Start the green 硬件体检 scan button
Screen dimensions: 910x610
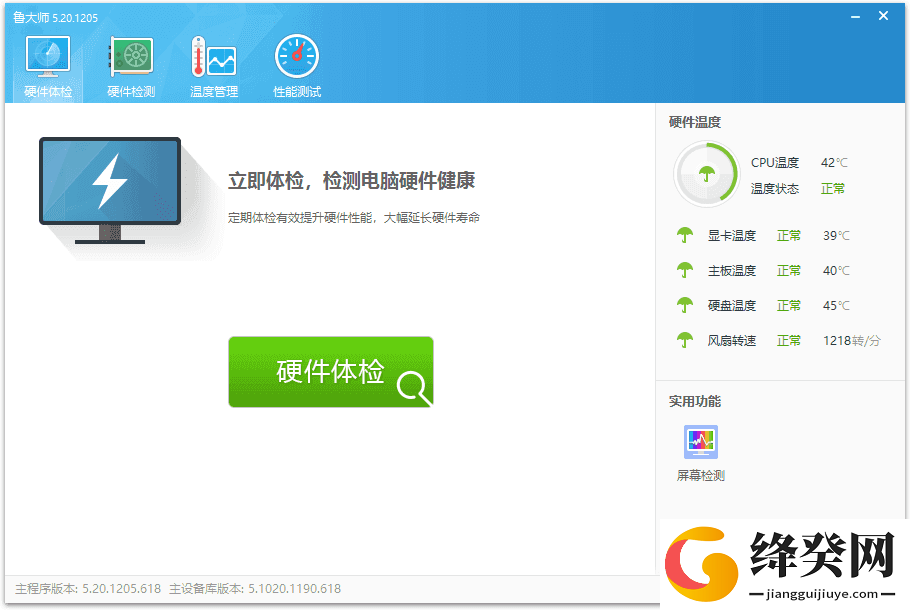pos(331,371)
